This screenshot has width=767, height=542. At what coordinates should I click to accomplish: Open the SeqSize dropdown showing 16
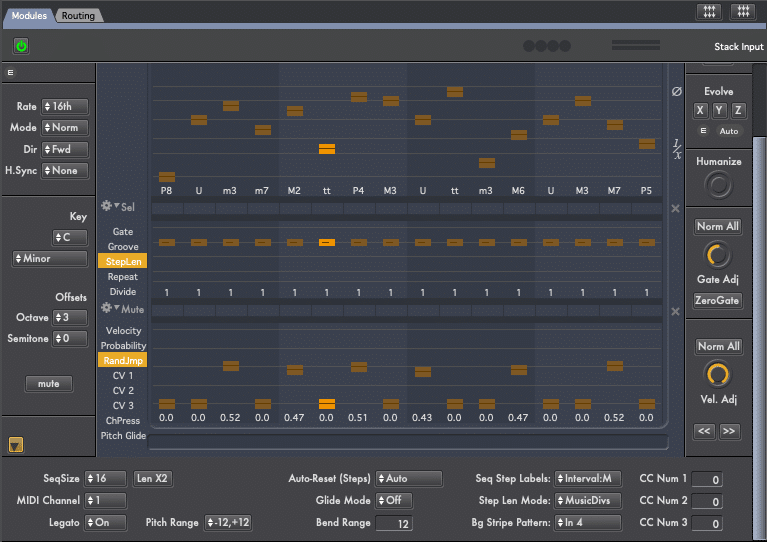[x=106, y=478]
